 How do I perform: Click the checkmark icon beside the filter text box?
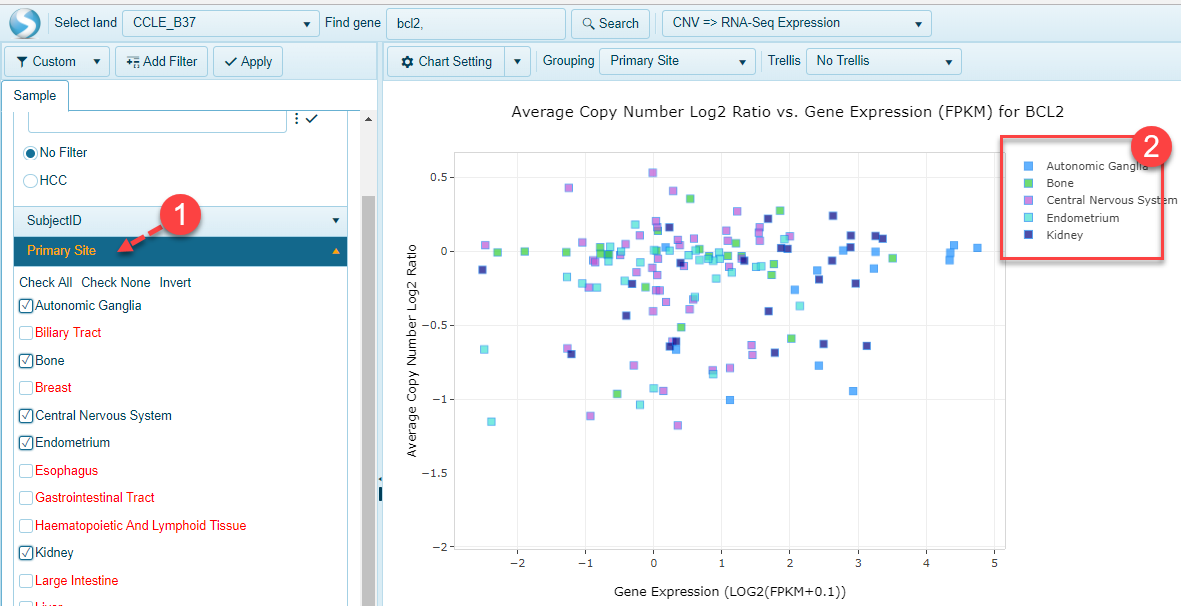[312, 119]
